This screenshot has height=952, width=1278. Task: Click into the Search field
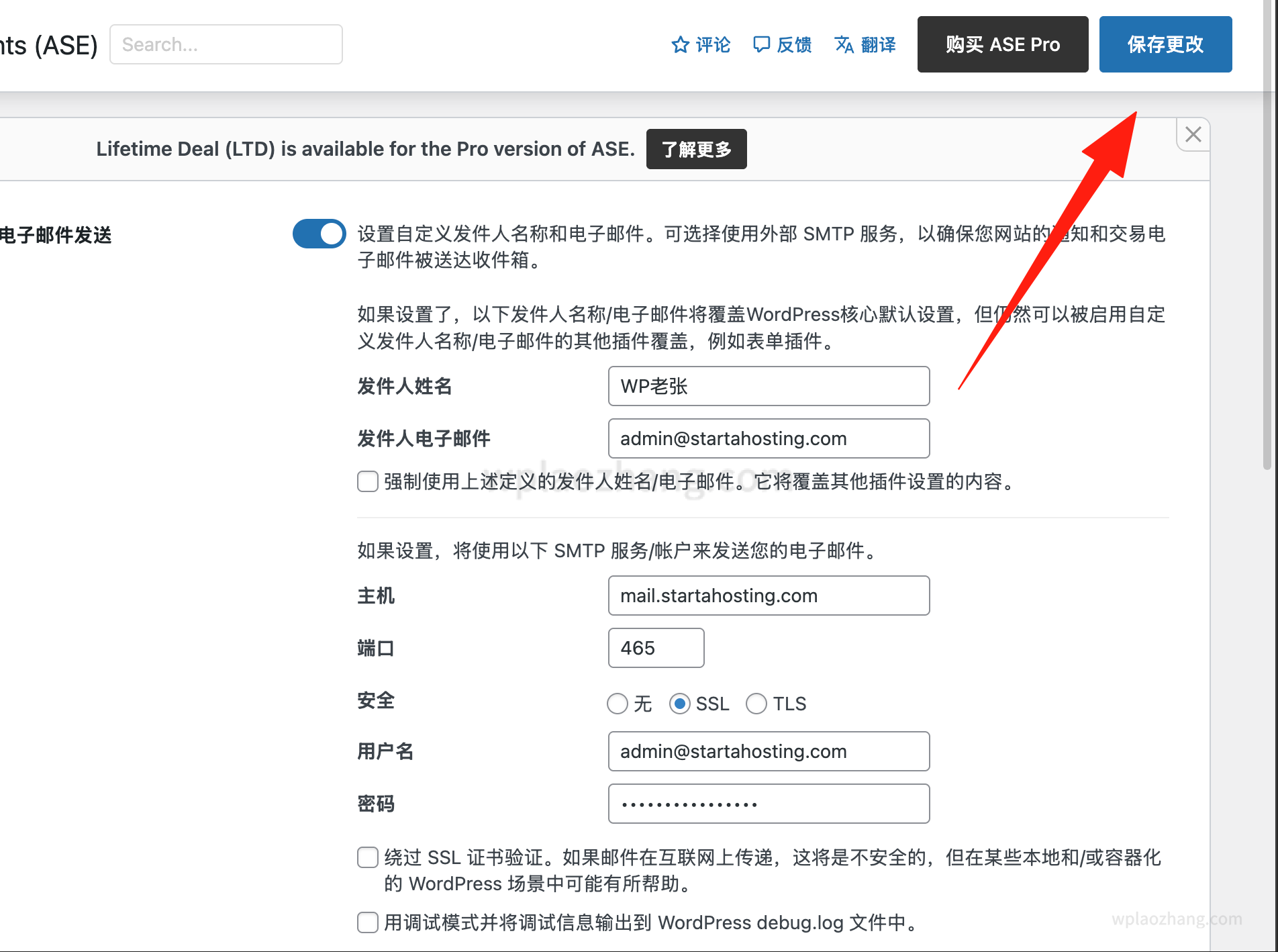(226, 44)
